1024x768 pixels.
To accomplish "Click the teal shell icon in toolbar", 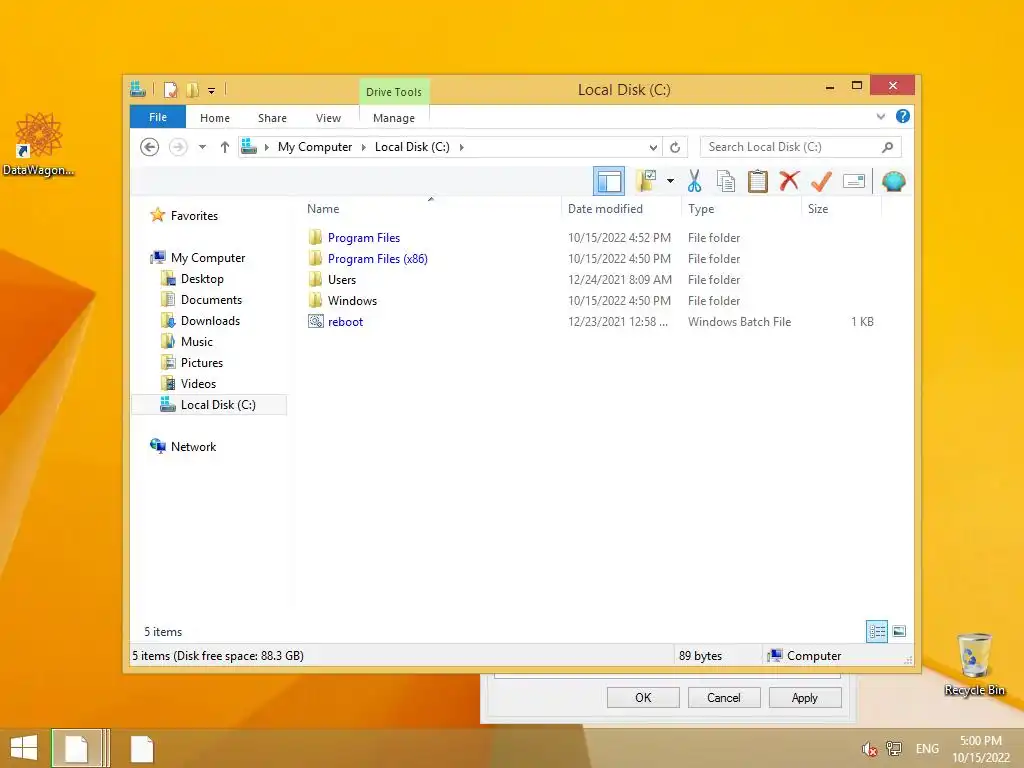I will coord(893,181).
